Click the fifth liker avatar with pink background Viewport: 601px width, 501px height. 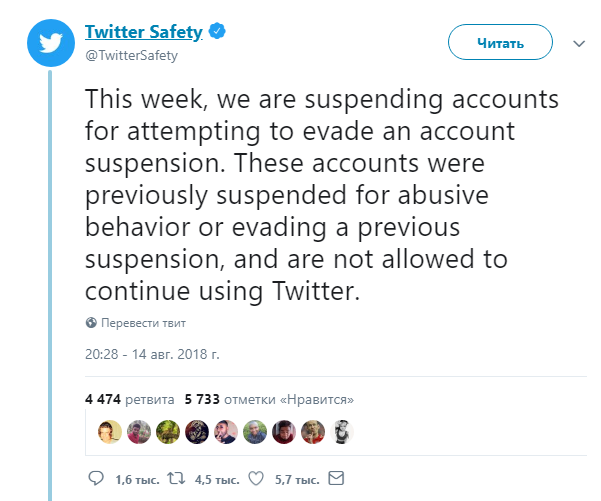226,431
